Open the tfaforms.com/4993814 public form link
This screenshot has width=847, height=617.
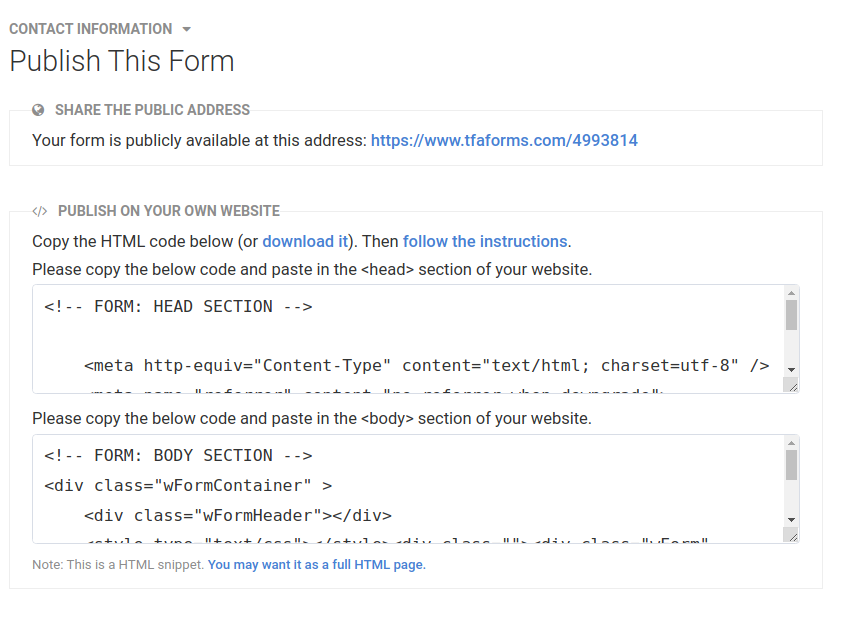pos(504,140)
